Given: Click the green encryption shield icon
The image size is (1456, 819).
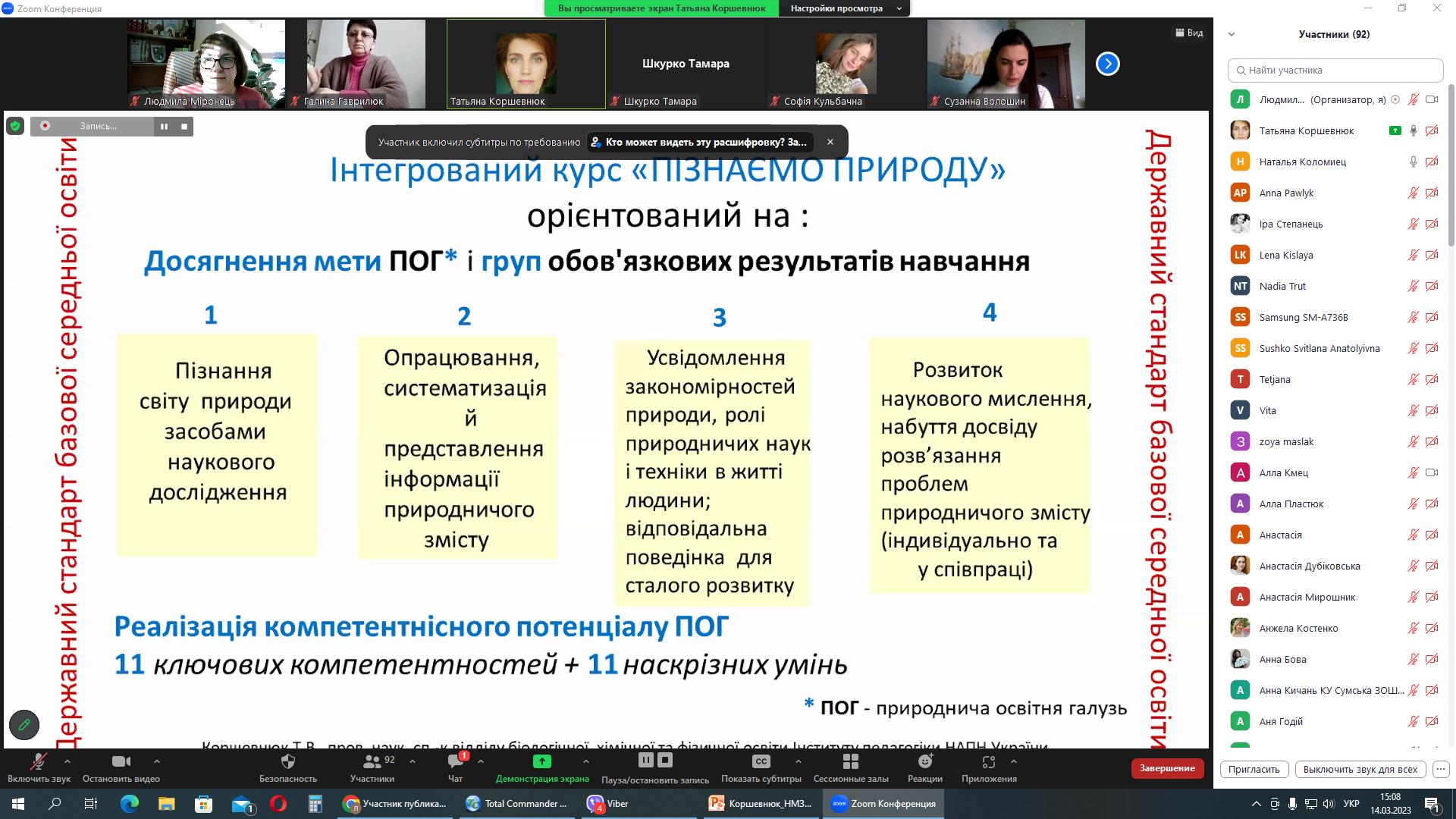Looking at the screenshot, I should (x=15, y=126).
